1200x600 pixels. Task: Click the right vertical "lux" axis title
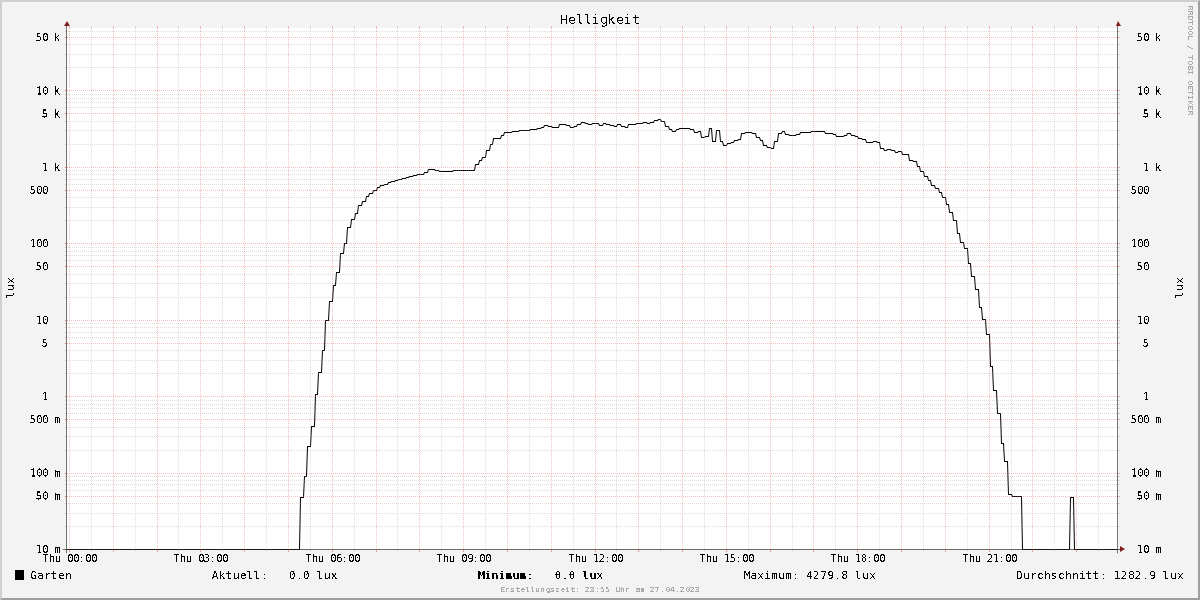click(1179, 288)
